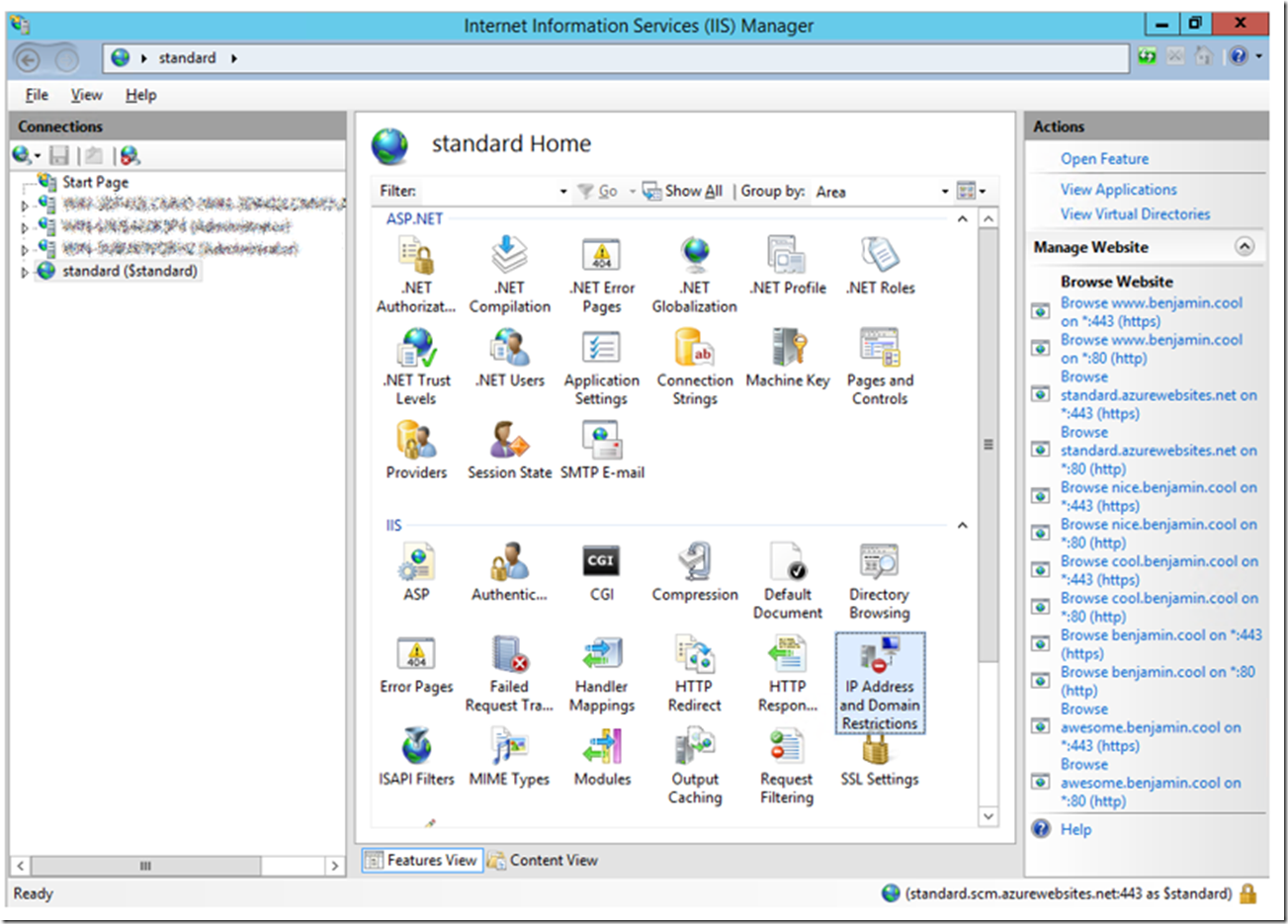
Task: Click the View Virtual Directories link
Action: pos(1135,213)
